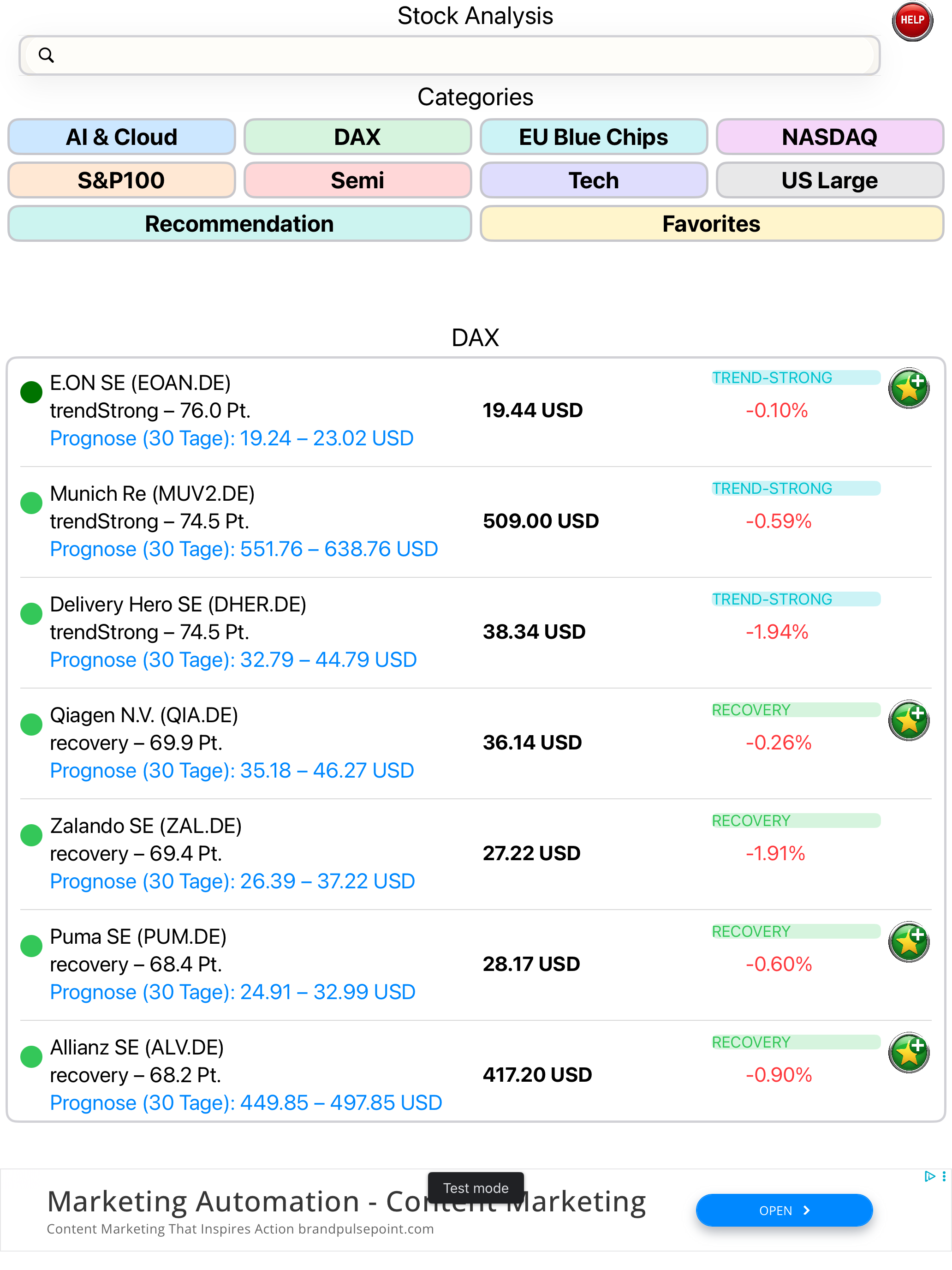Click Prognose 551.76 – 638.76 USD forecast
Viewport: 952px width, 1270px height.
coord(244,550)
